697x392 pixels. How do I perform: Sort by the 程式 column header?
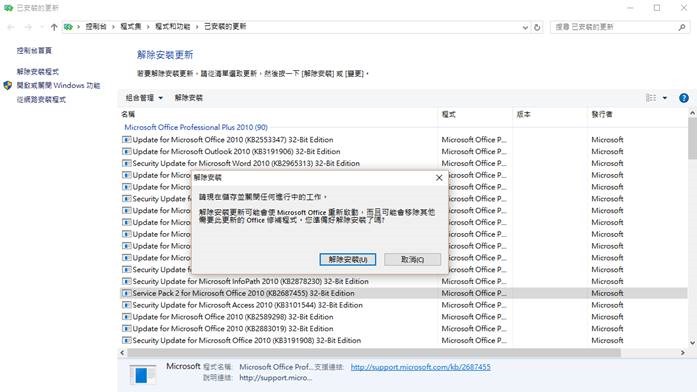point(475,115)
